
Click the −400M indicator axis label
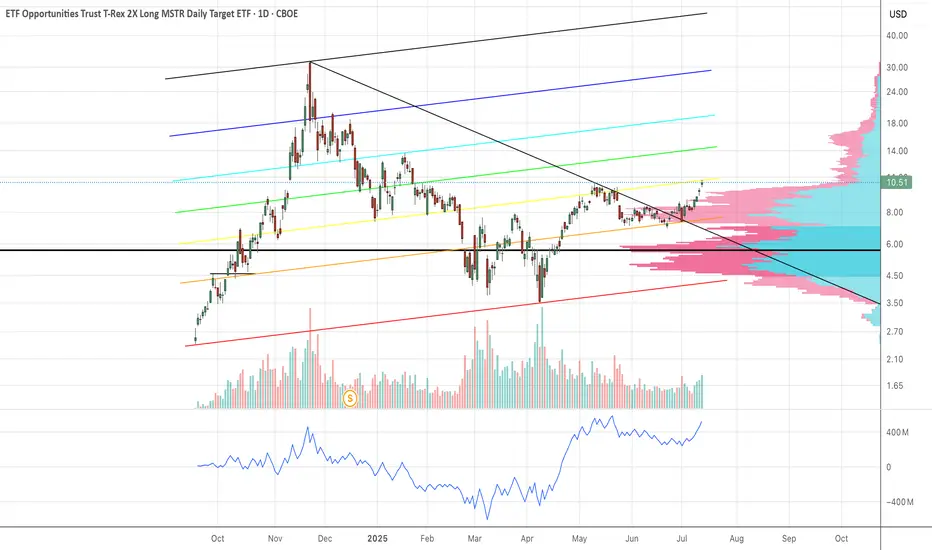(899, 502)
